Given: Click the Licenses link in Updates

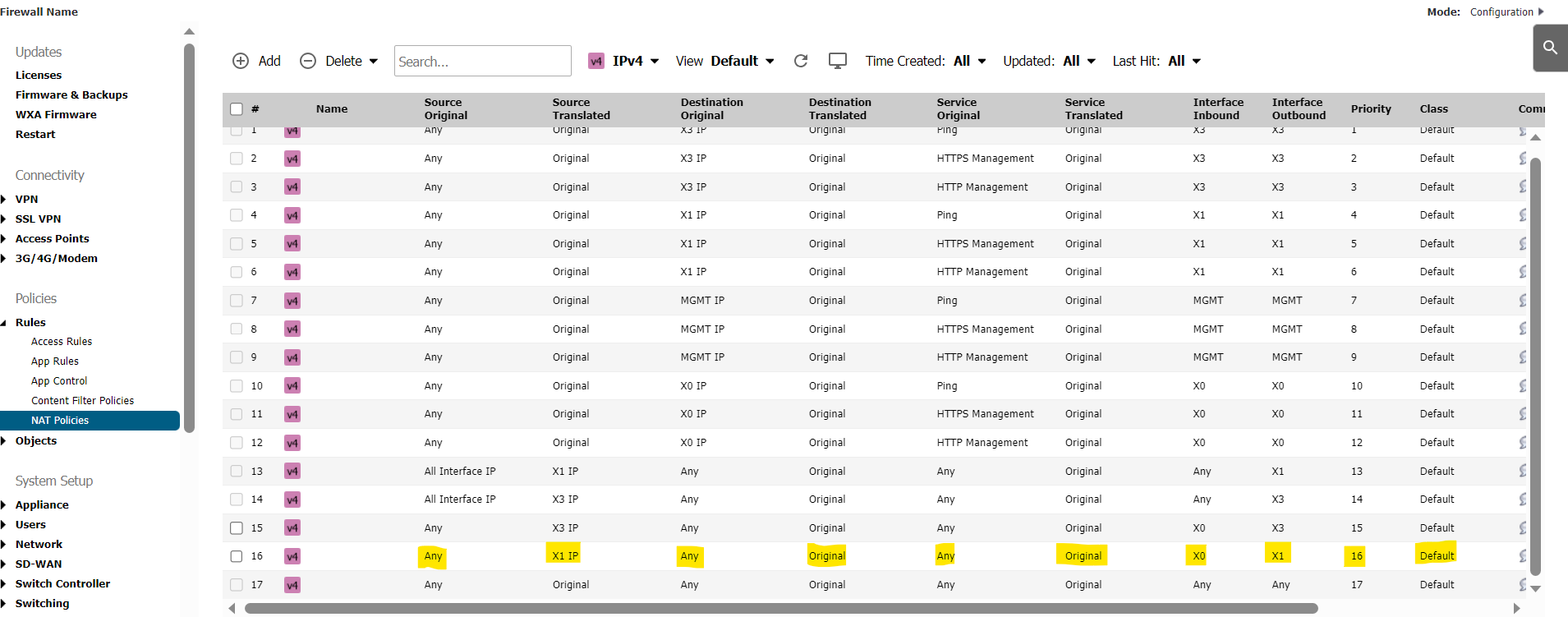Looking at the screenshot, I should [39, 76].
